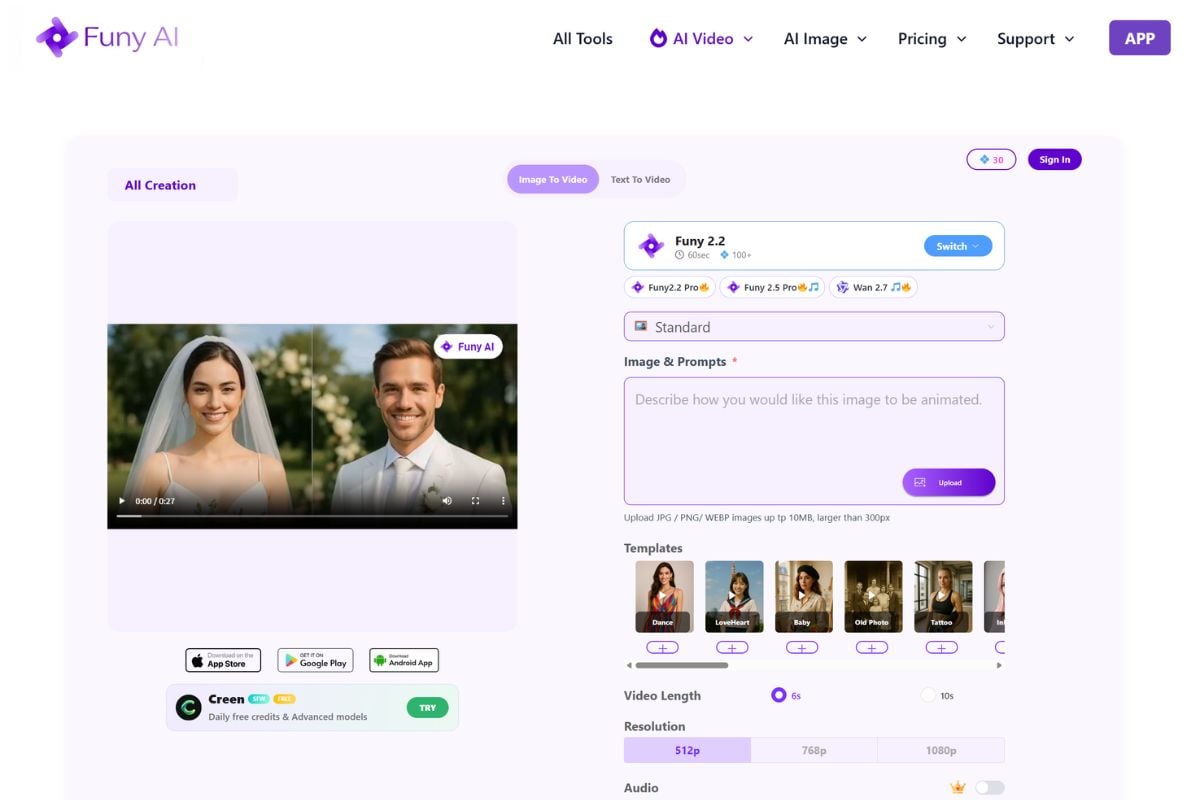This screenshot has height=800, width=1200.
Task: Set resolution to 768p
Action: pos(814,750)
